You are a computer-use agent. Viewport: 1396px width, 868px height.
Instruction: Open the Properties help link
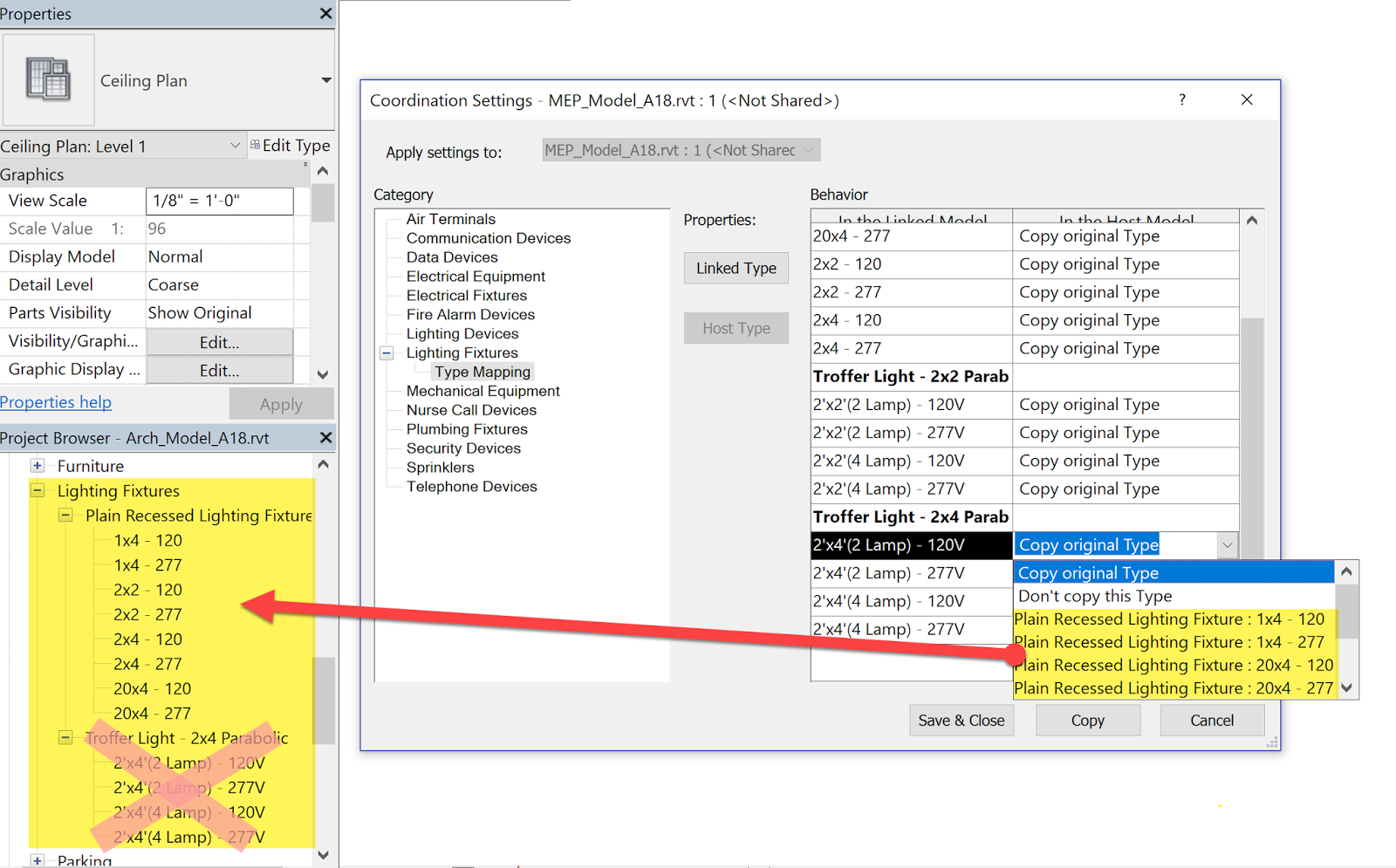pyautogui.click(x=56, y=401)
